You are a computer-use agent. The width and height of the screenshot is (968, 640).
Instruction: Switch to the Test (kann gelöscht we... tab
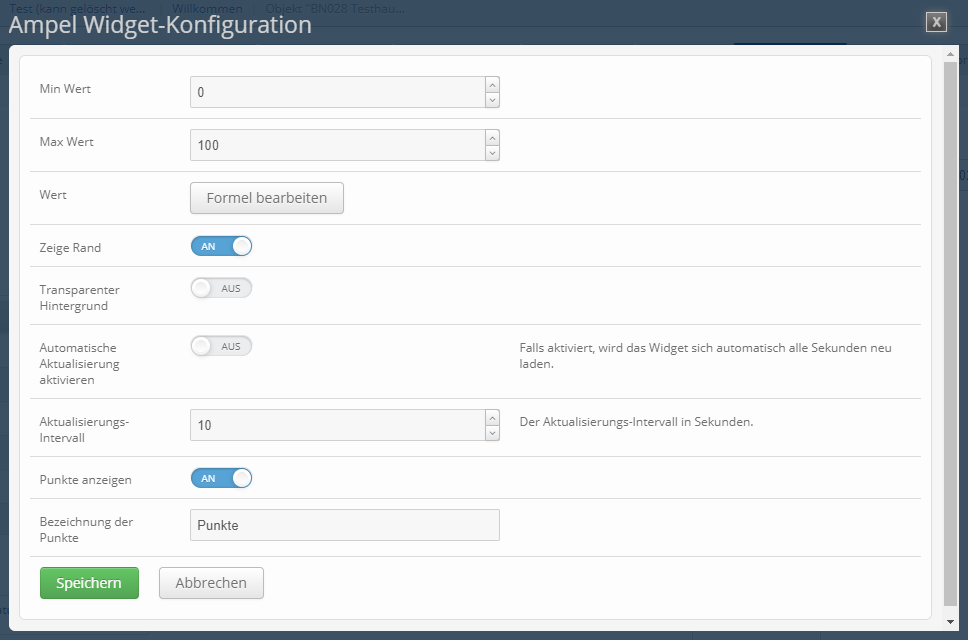tap(78, 9)
